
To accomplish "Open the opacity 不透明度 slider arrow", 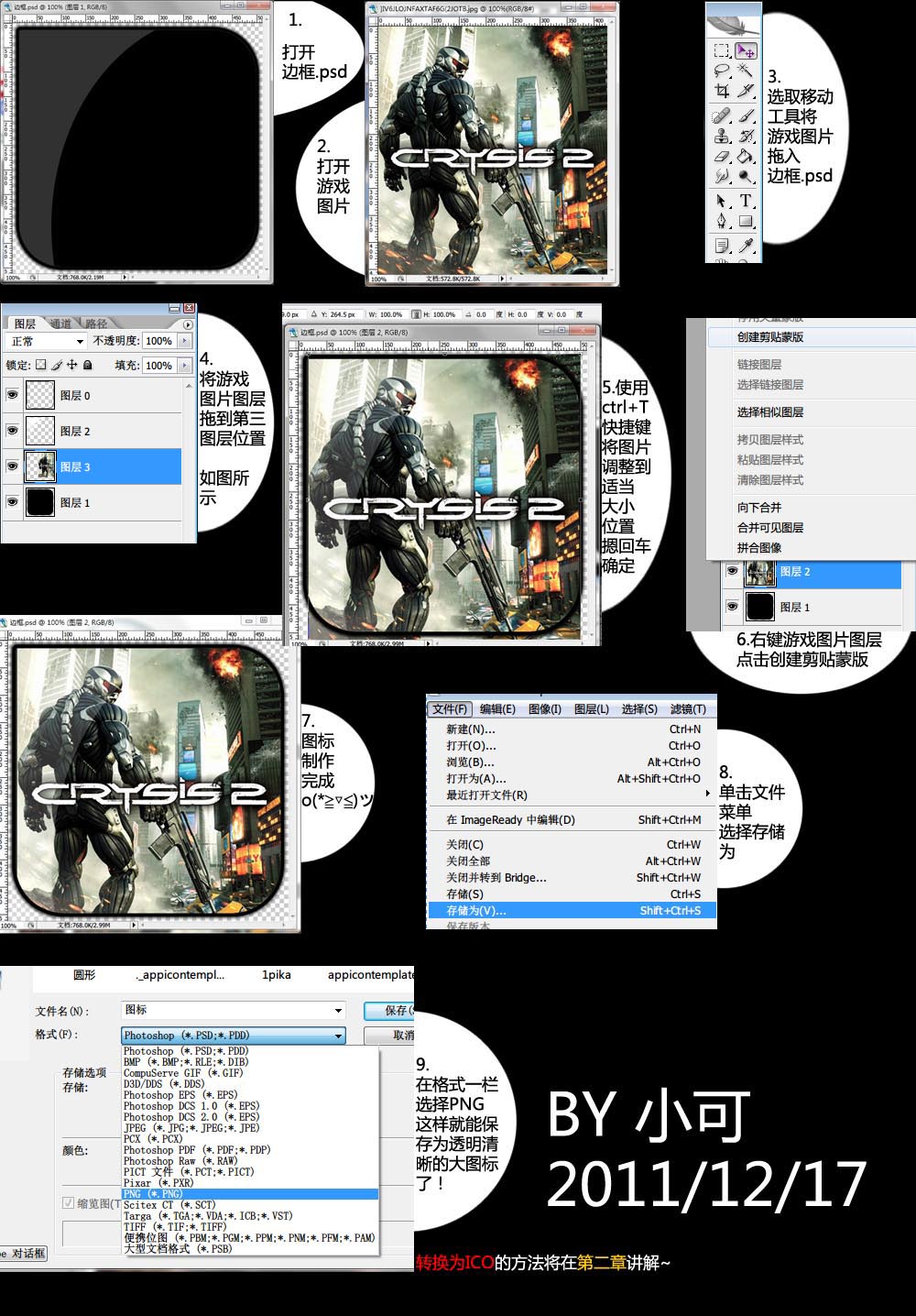I will tap(185, 341).
